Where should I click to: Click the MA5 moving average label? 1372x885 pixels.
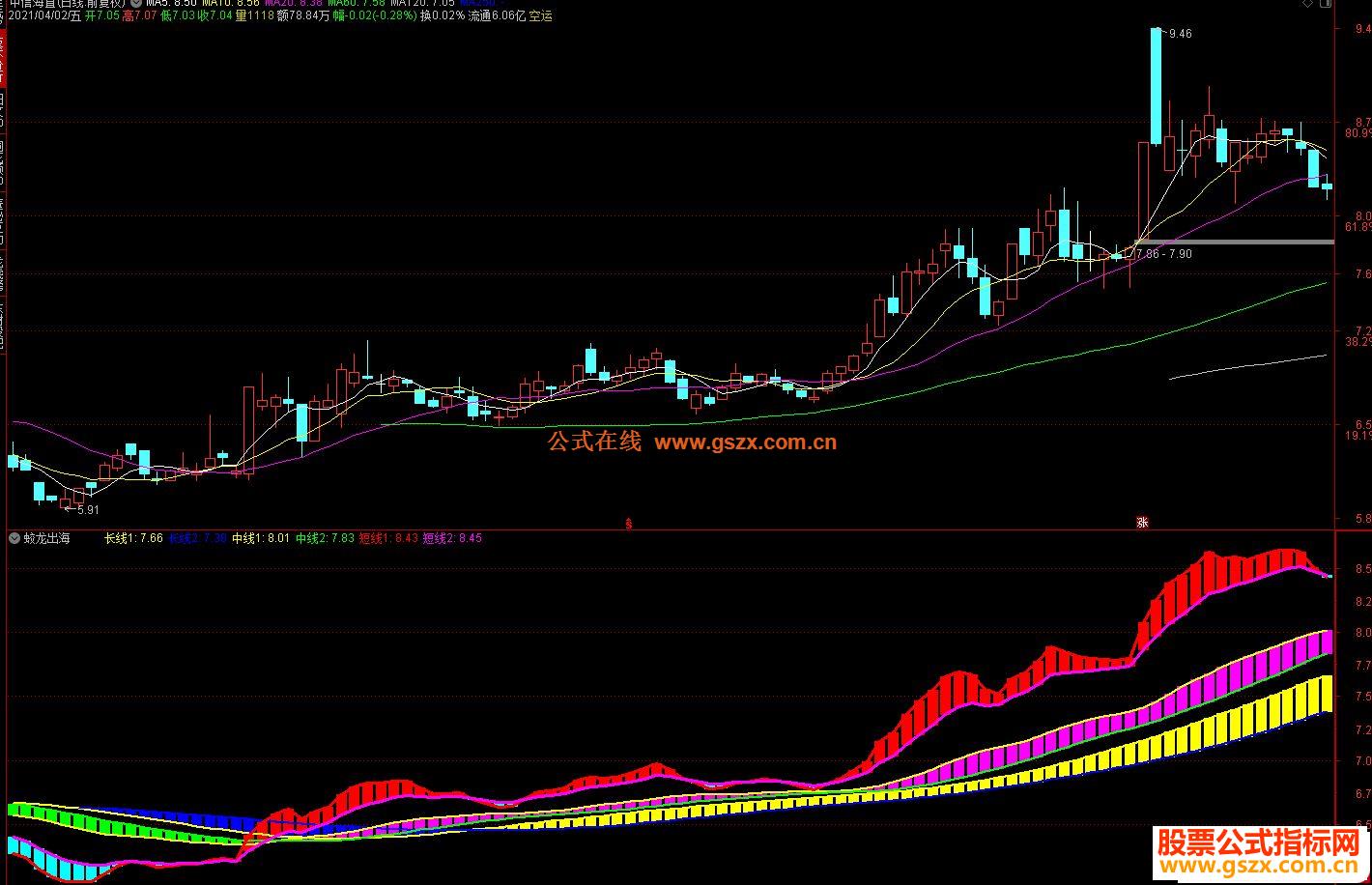click(x=172, y=4)
